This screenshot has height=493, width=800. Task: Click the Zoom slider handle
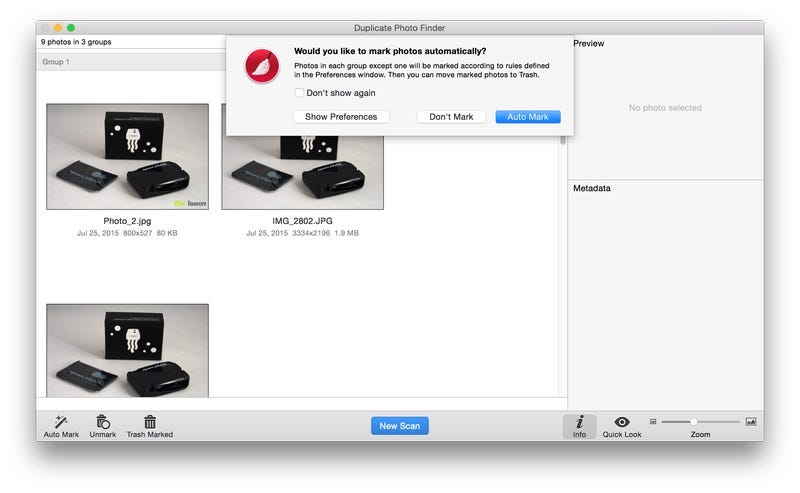[x=693, y=422]
